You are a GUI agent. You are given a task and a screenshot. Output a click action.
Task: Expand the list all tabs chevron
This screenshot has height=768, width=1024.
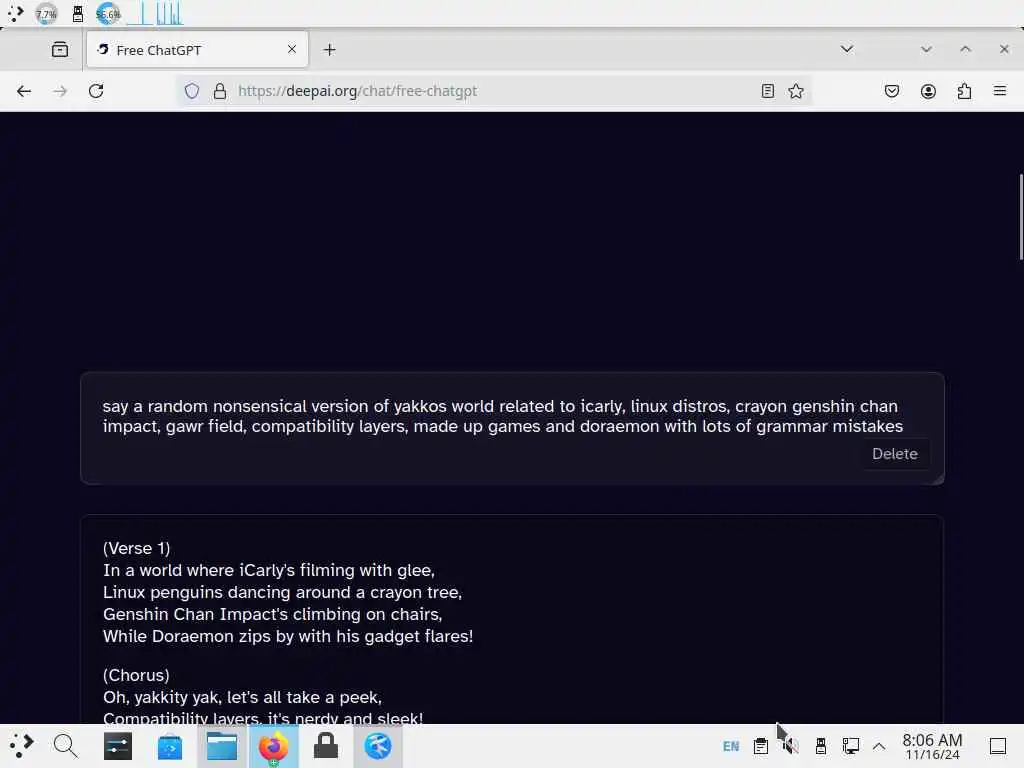(847, 49)
